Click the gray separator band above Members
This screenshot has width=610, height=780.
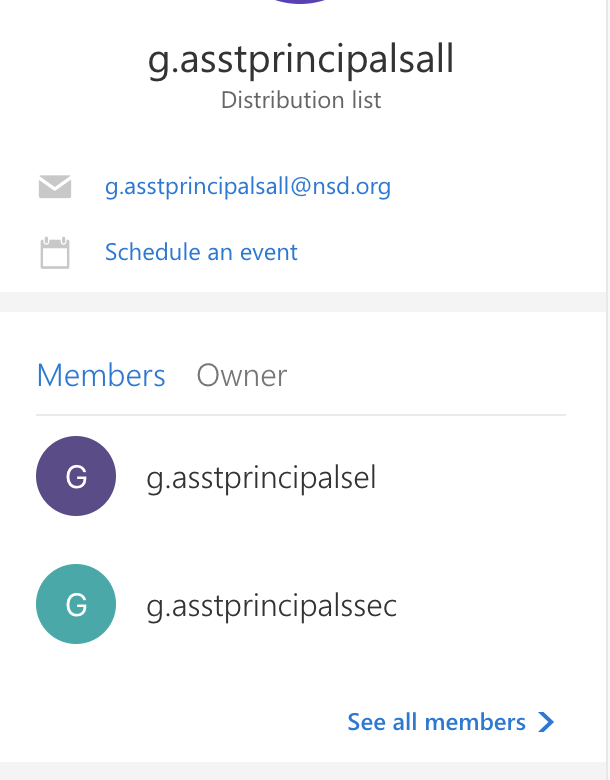(x=303, y=302)
